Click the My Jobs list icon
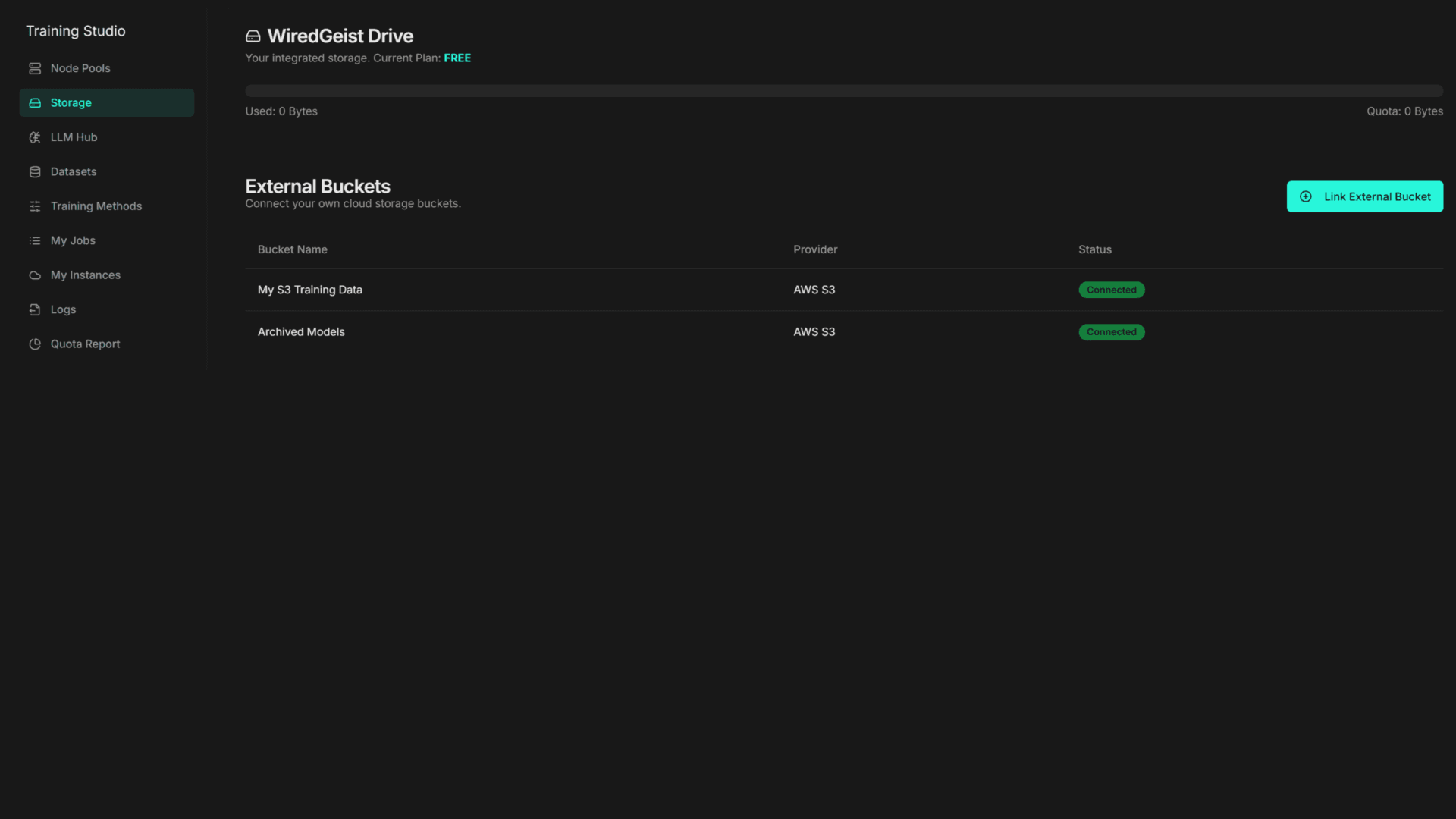The height and width of the screenshot is (819, 1456). click(35, 241)
